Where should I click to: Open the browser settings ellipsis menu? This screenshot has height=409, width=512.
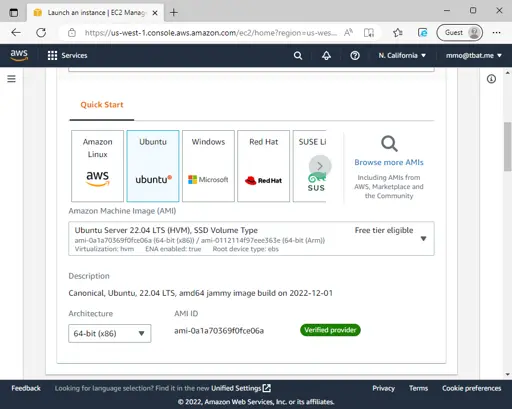[496, 33]
